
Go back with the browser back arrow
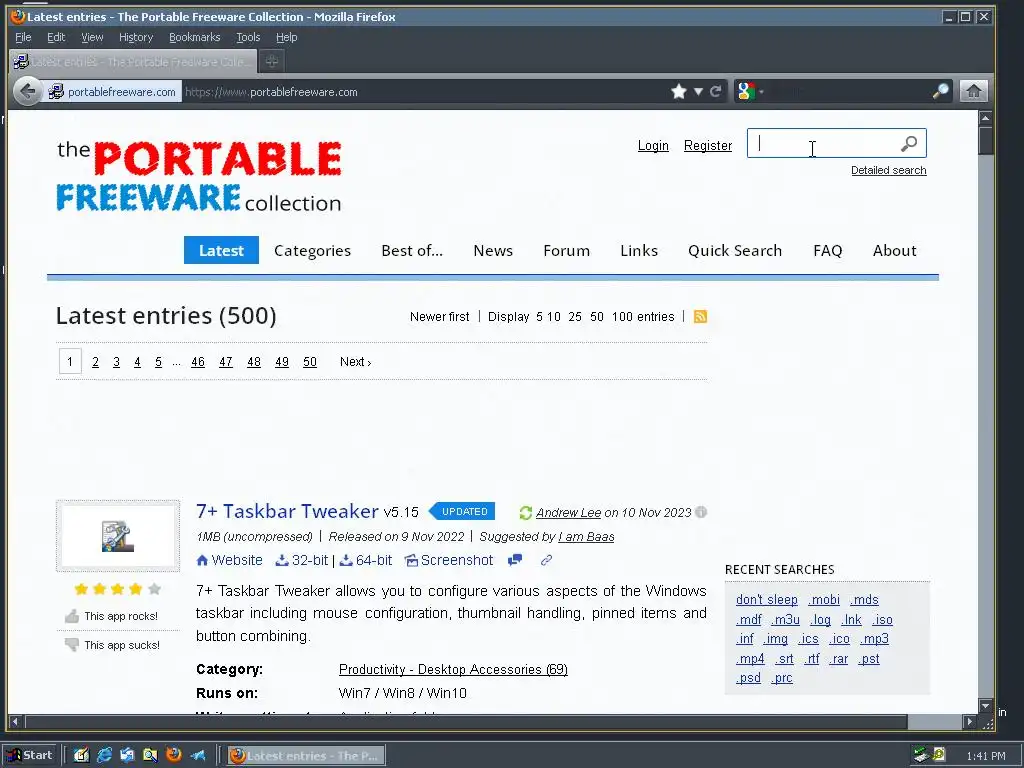27,91
